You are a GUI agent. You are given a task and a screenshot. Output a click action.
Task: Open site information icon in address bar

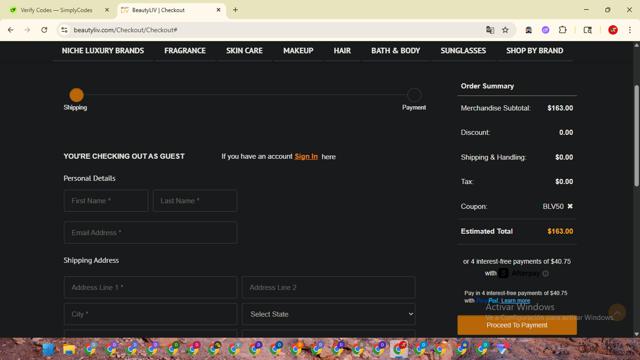pyautogui.click(x=64, y=30)
